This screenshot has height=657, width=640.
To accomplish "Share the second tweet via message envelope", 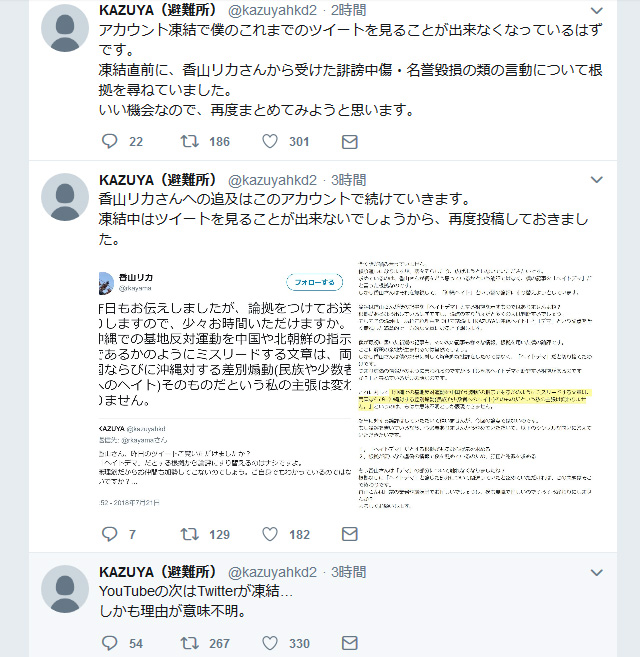I will [350, 534].
